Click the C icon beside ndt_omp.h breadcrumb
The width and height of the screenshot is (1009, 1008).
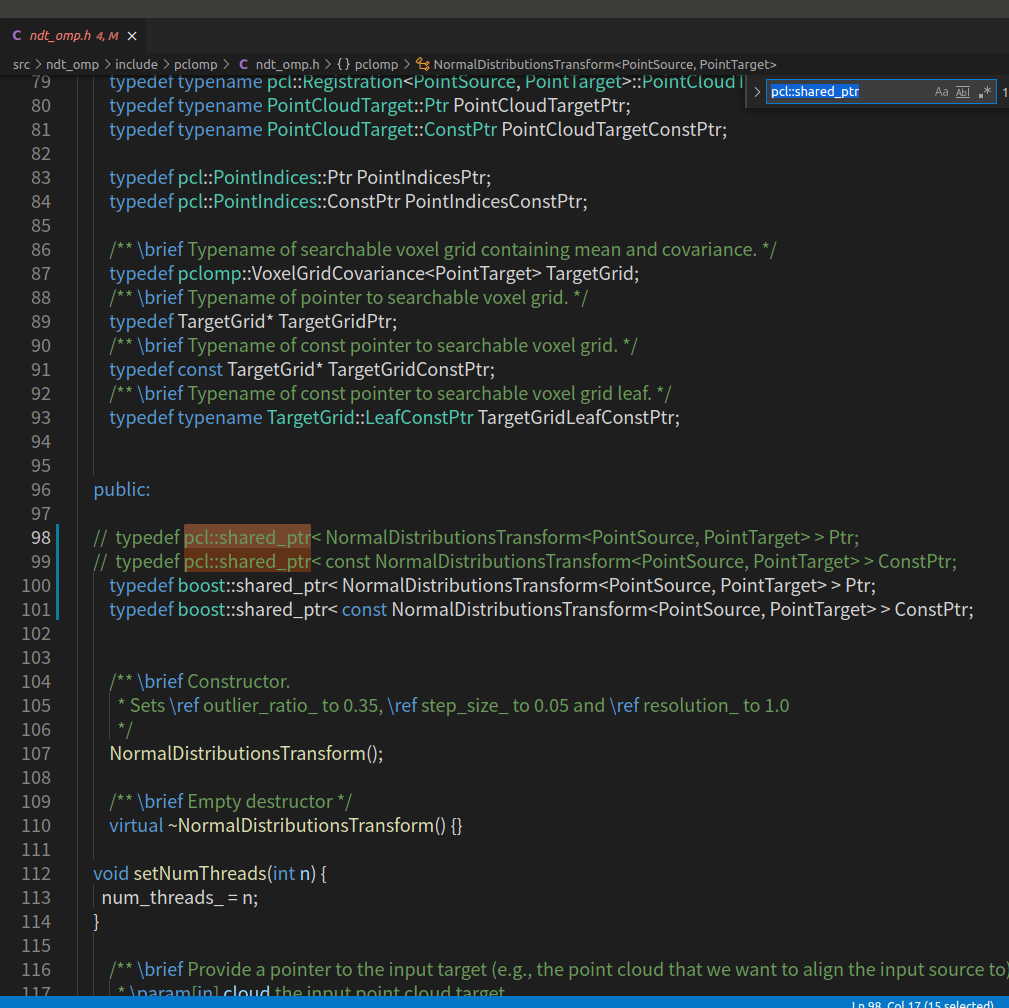[x=243, y=64]
